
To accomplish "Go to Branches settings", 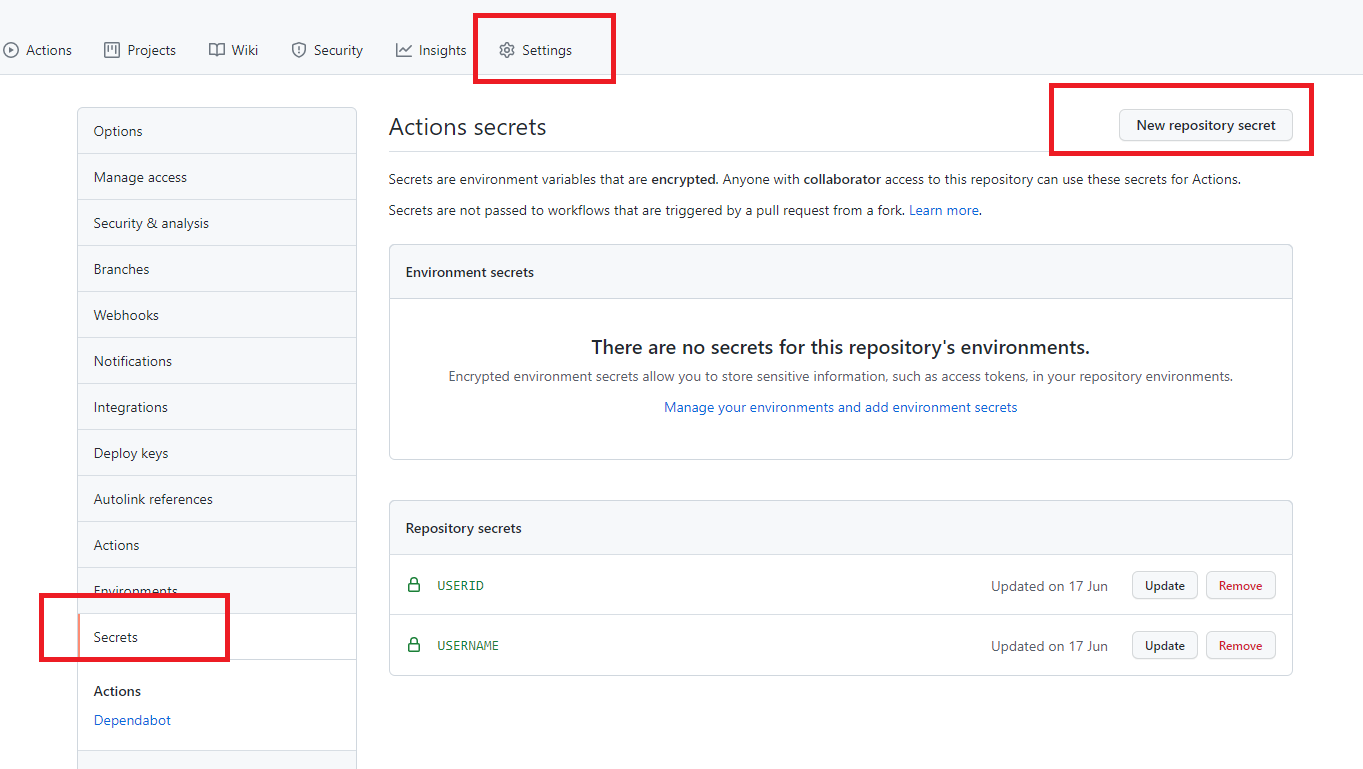I will coord(217,269).
